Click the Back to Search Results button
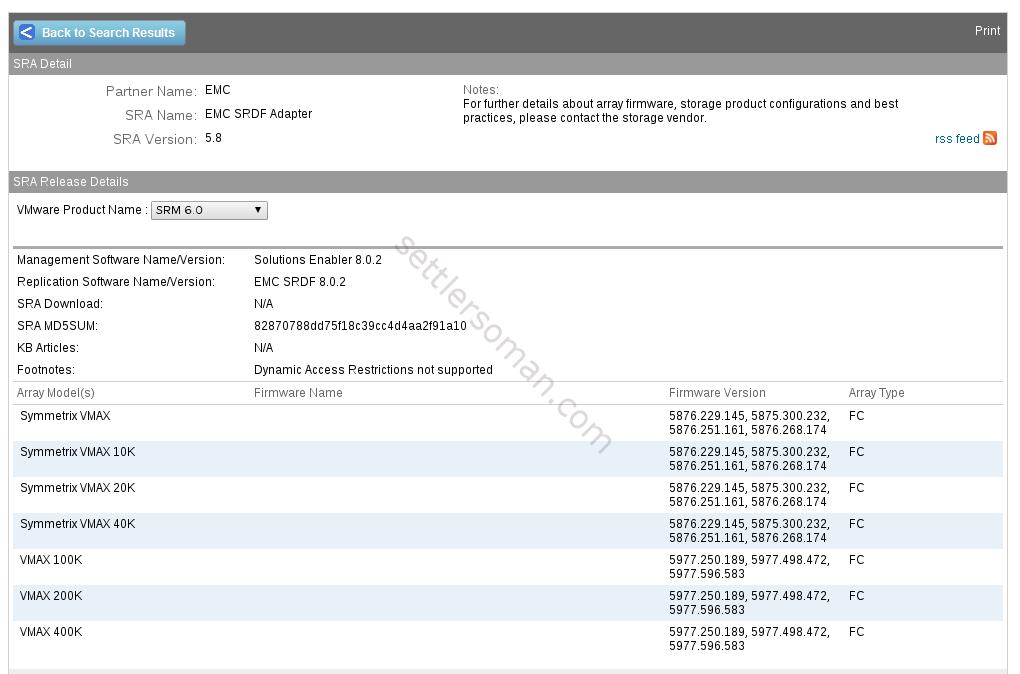 pos(100,33)
